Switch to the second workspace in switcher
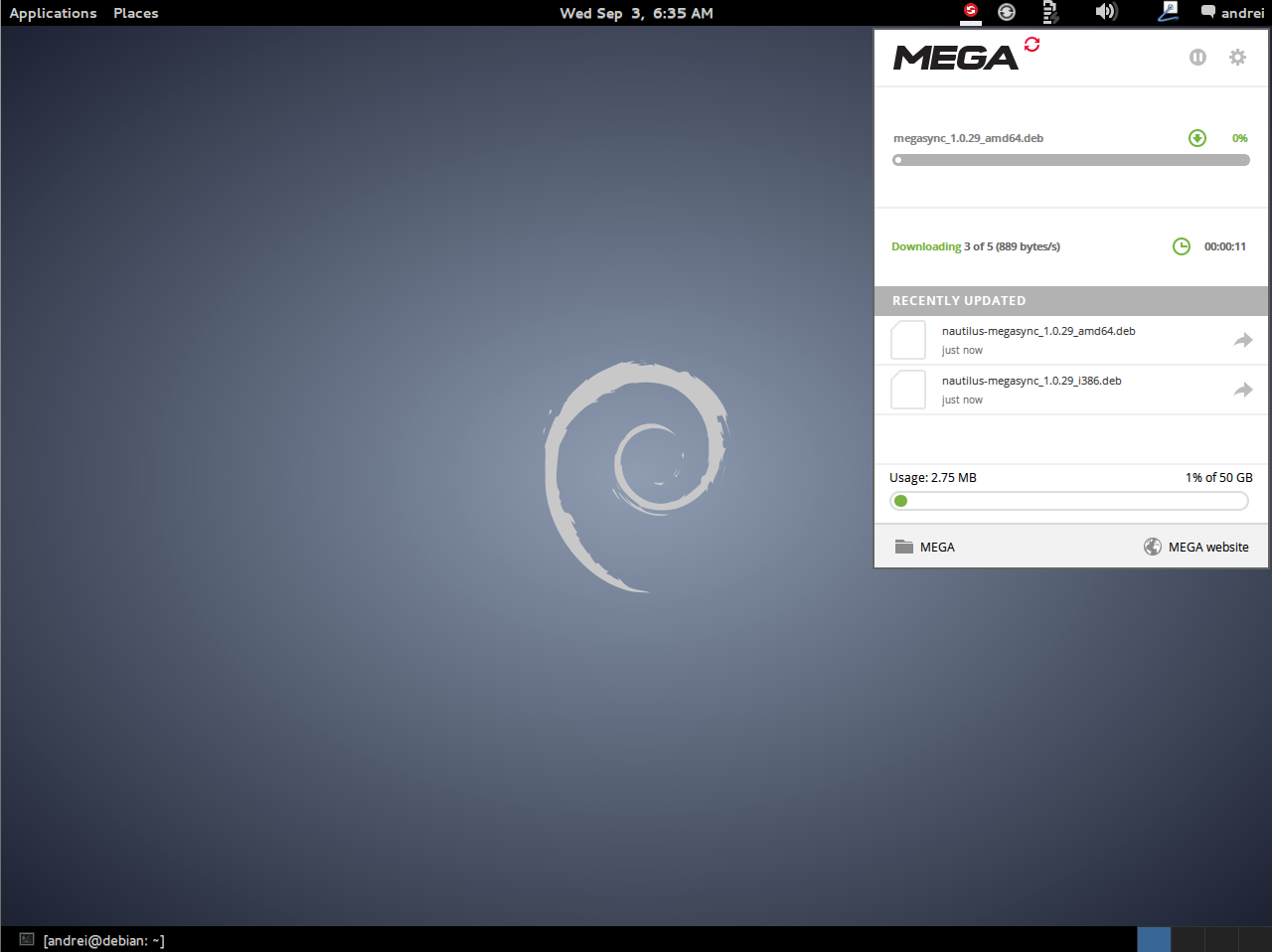 tap(1188, 939)
